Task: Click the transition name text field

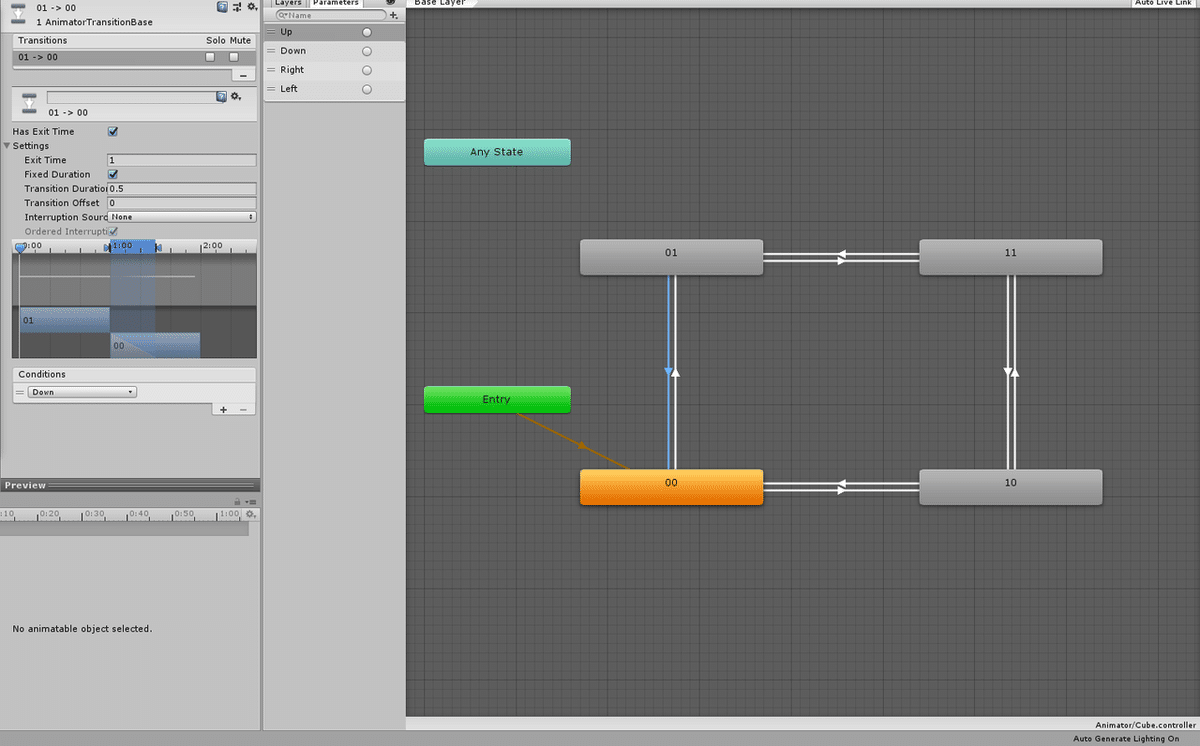Action: pos(131,97)
